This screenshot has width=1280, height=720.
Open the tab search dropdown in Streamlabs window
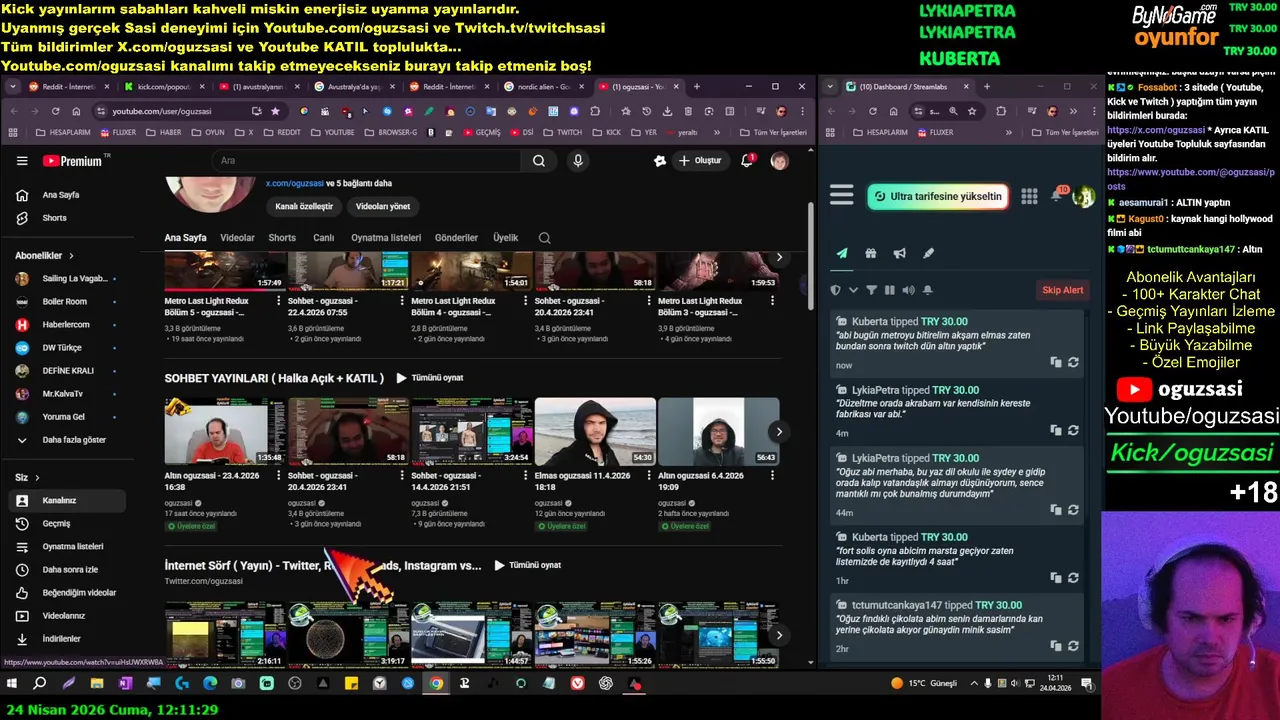click(830, 87)
